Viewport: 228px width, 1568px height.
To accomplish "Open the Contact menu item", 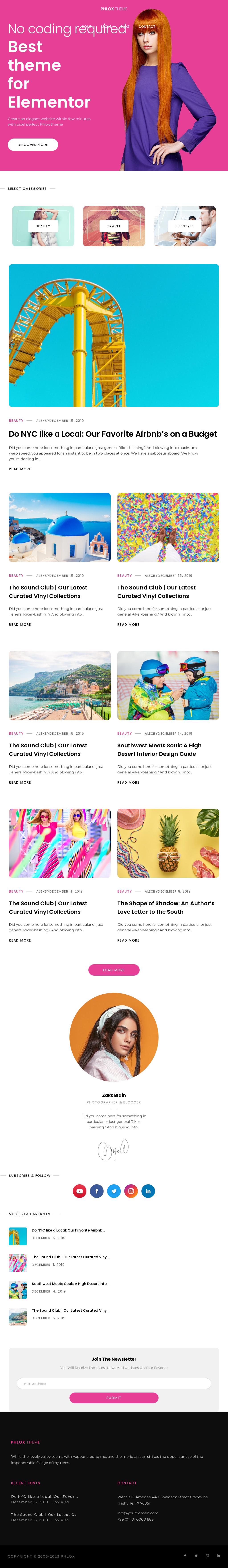I will click(x=147, y=26).
